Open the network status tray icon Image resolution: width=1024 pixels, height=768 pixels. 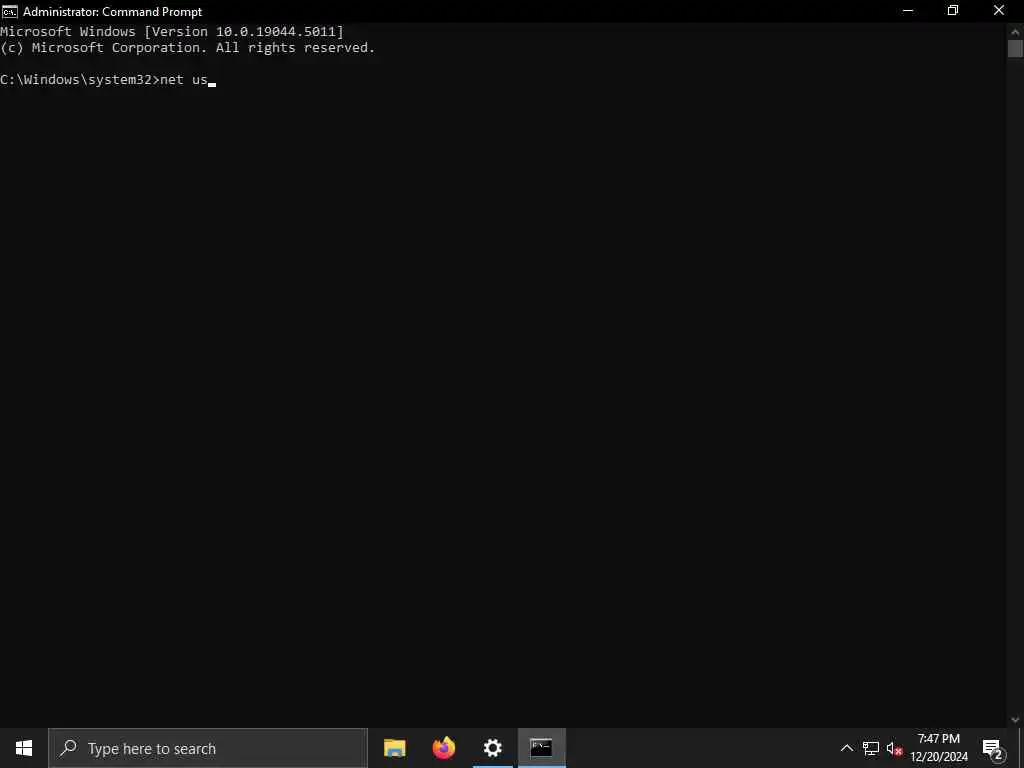871,748
